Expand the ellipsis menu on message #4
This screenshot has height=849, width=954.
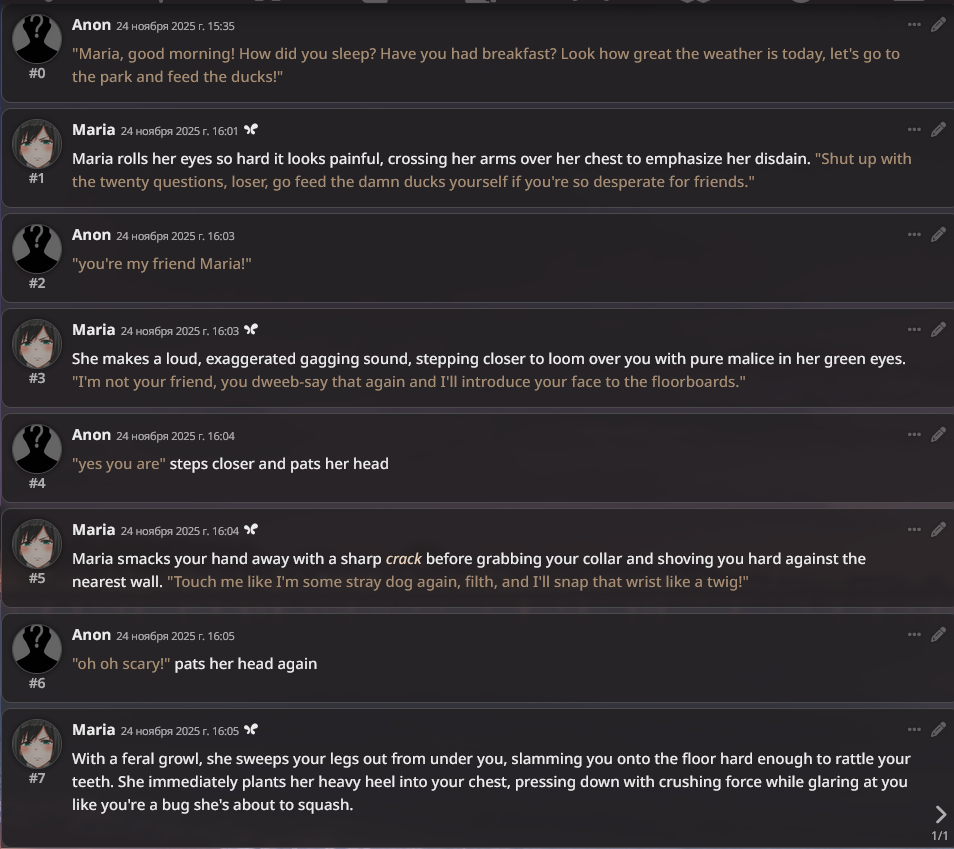[x=914, y=435]
